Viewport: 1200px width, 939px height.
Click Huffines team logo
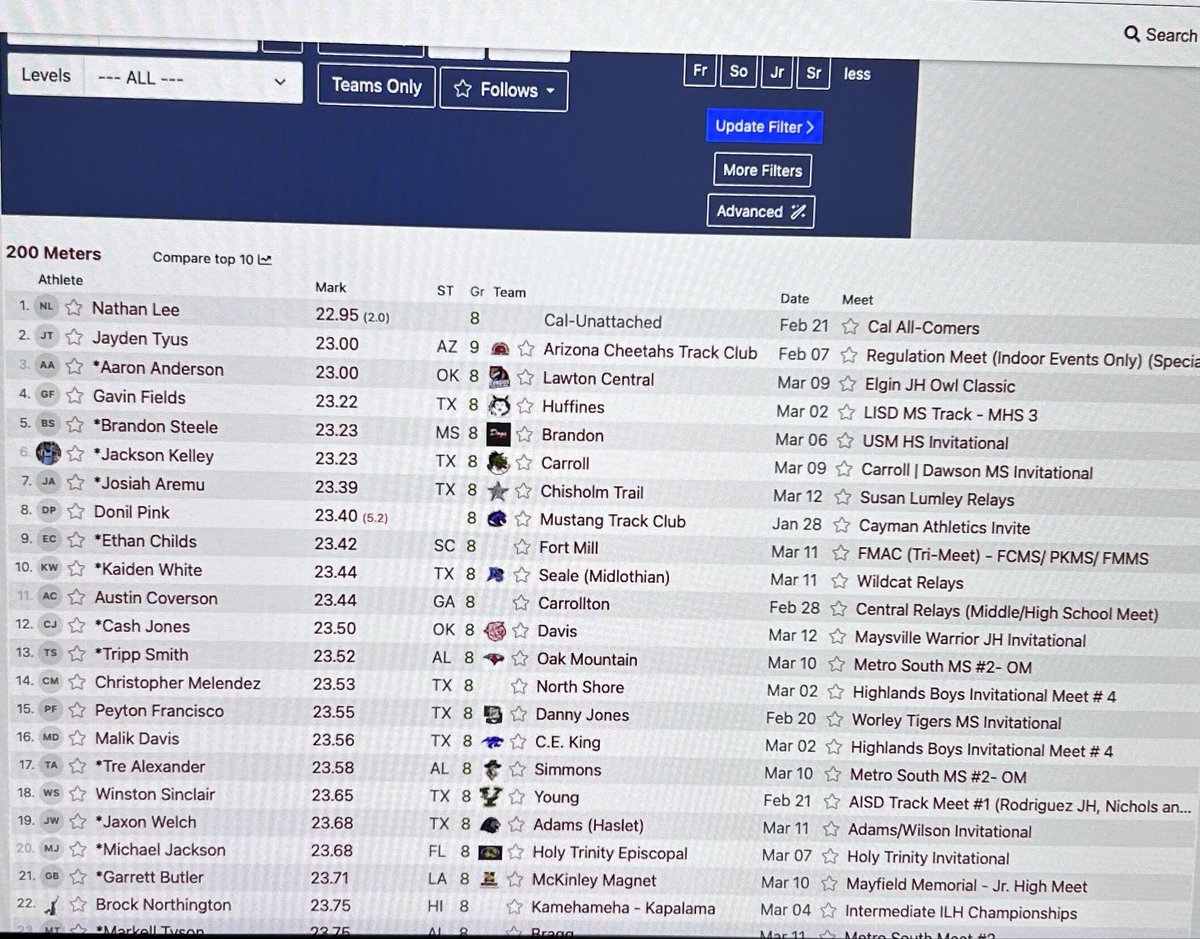pos(500,407)
